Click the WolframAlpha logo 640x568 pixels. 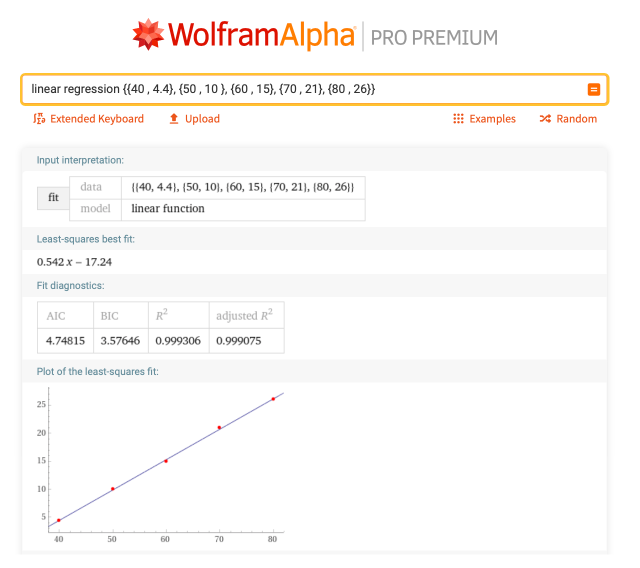(244, 35)
